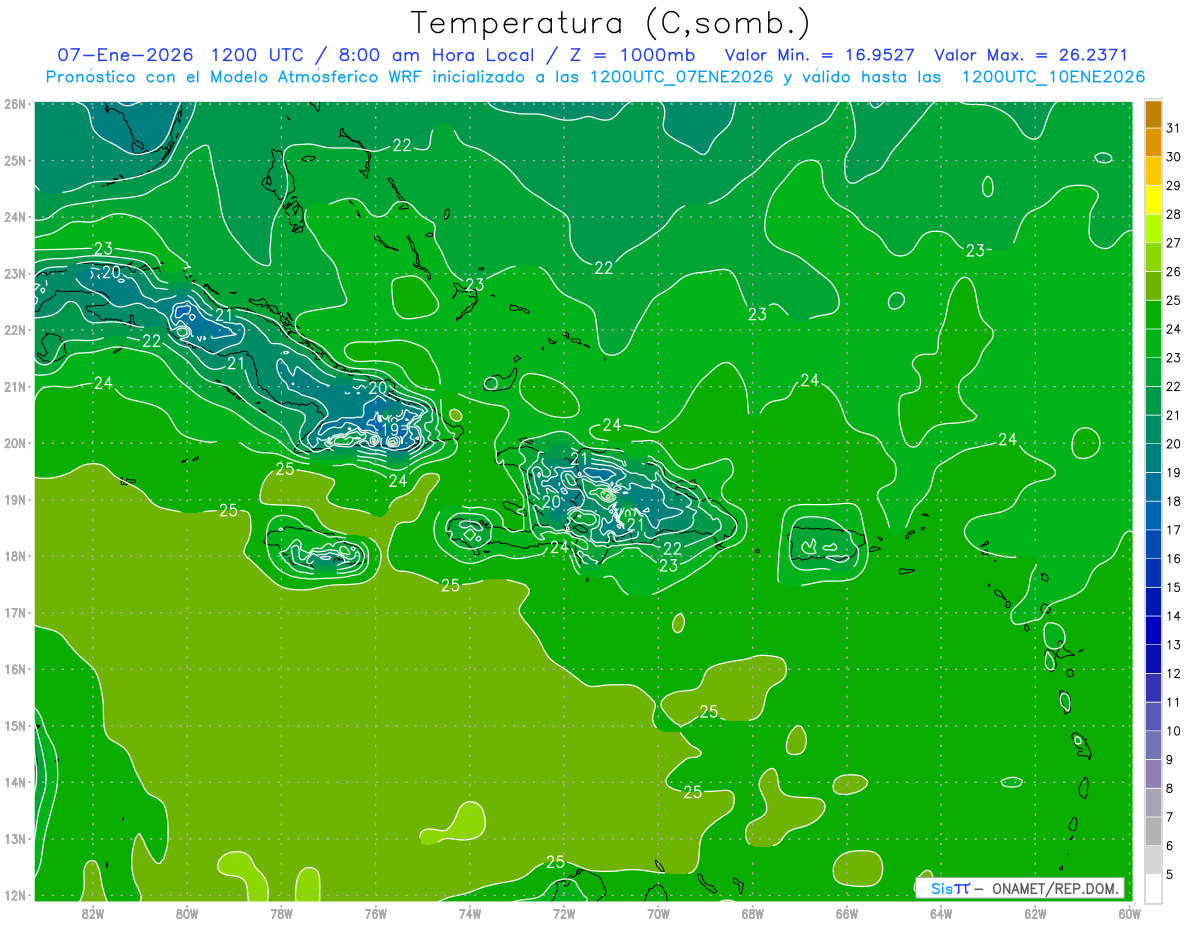Click color scale value "31"
The height and width of the screenshot is (927, 1200).
click(1173, 129)
